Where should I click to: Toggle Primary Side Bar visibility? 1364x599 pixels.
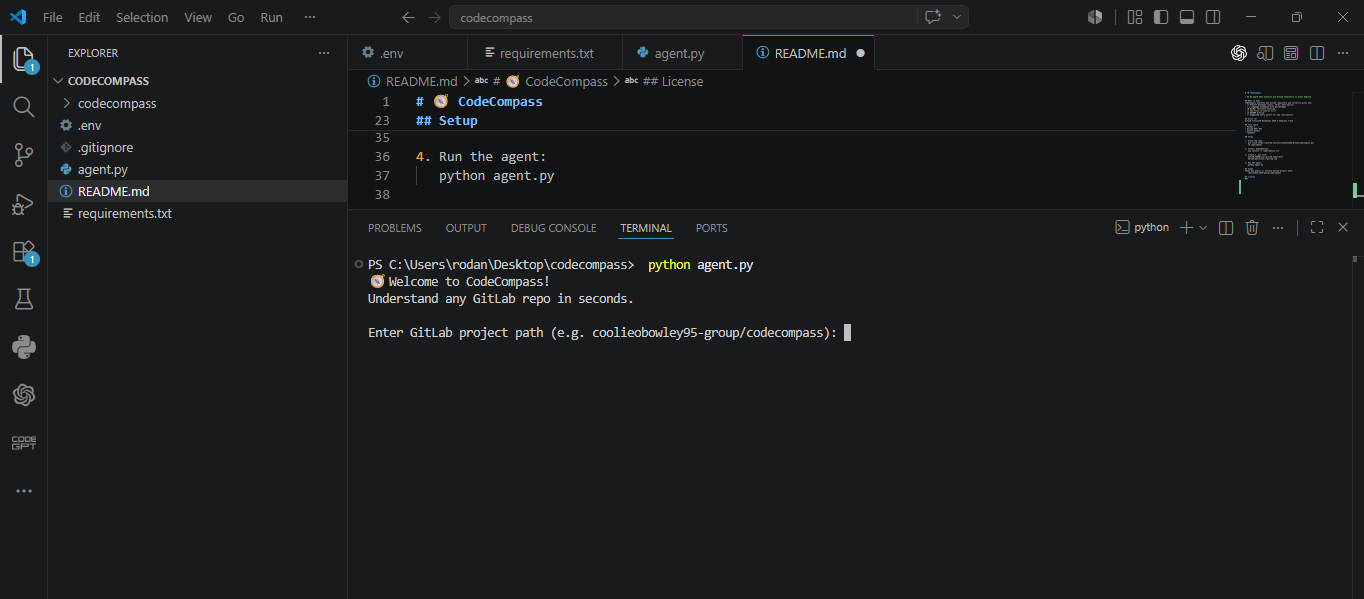1161,17
